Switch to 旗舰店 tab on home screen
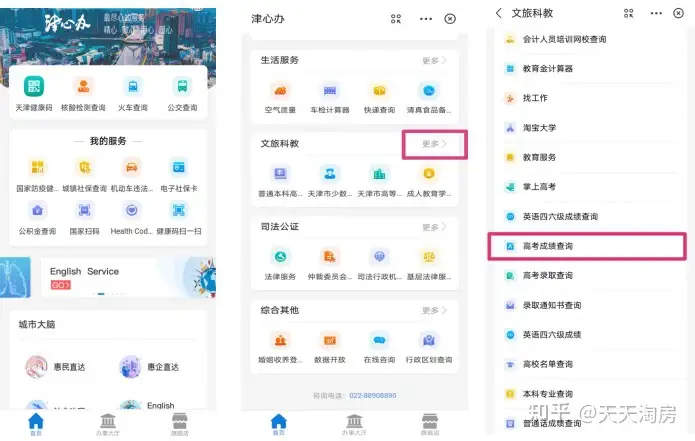 [180, 424]
